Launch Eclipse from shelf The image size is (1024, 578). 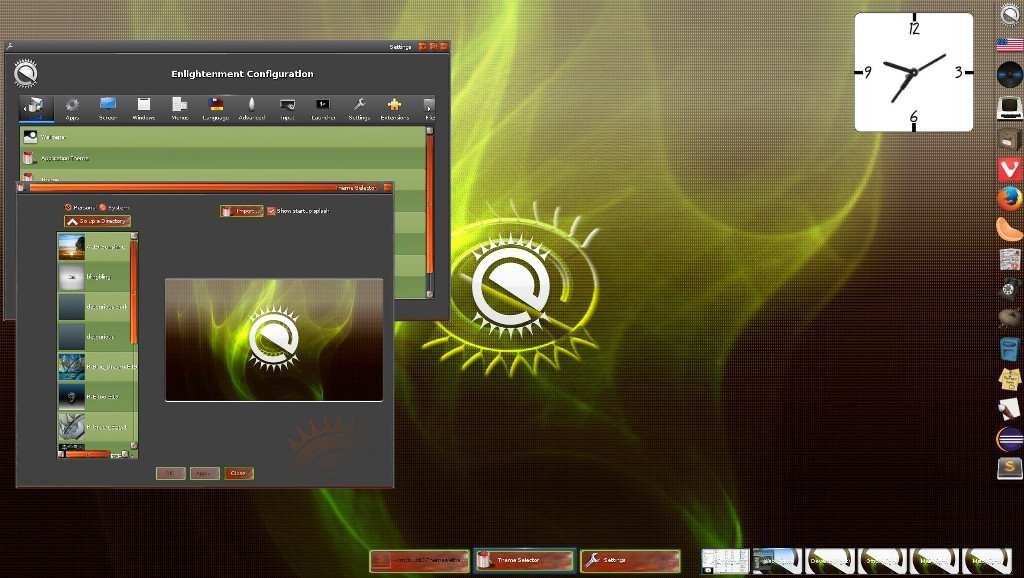1010,439
